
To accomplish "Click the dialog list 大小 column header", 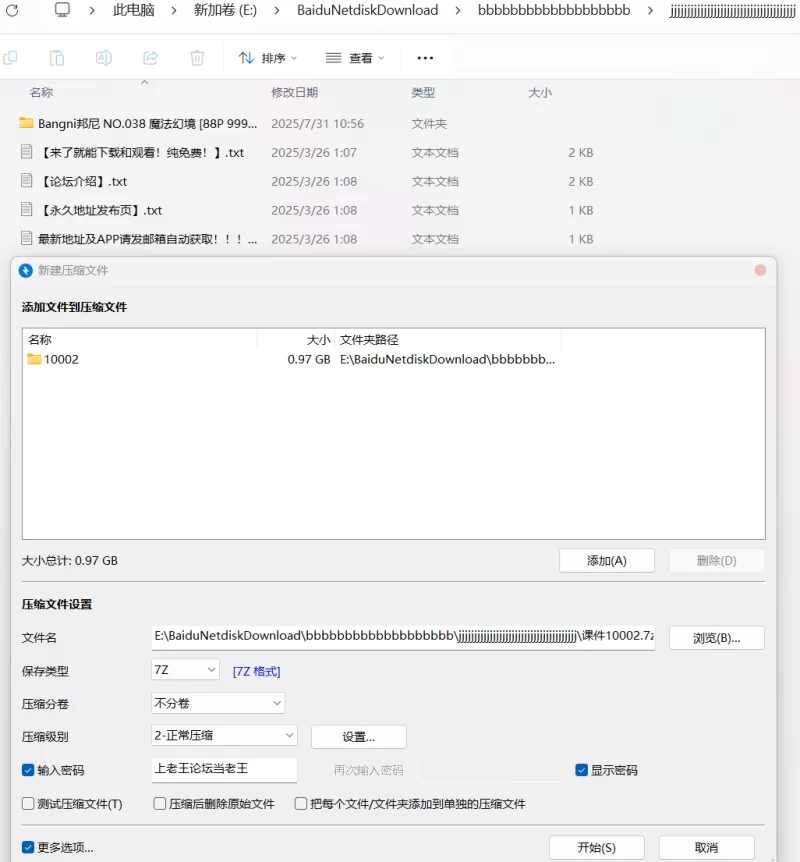I will (319, 340).
